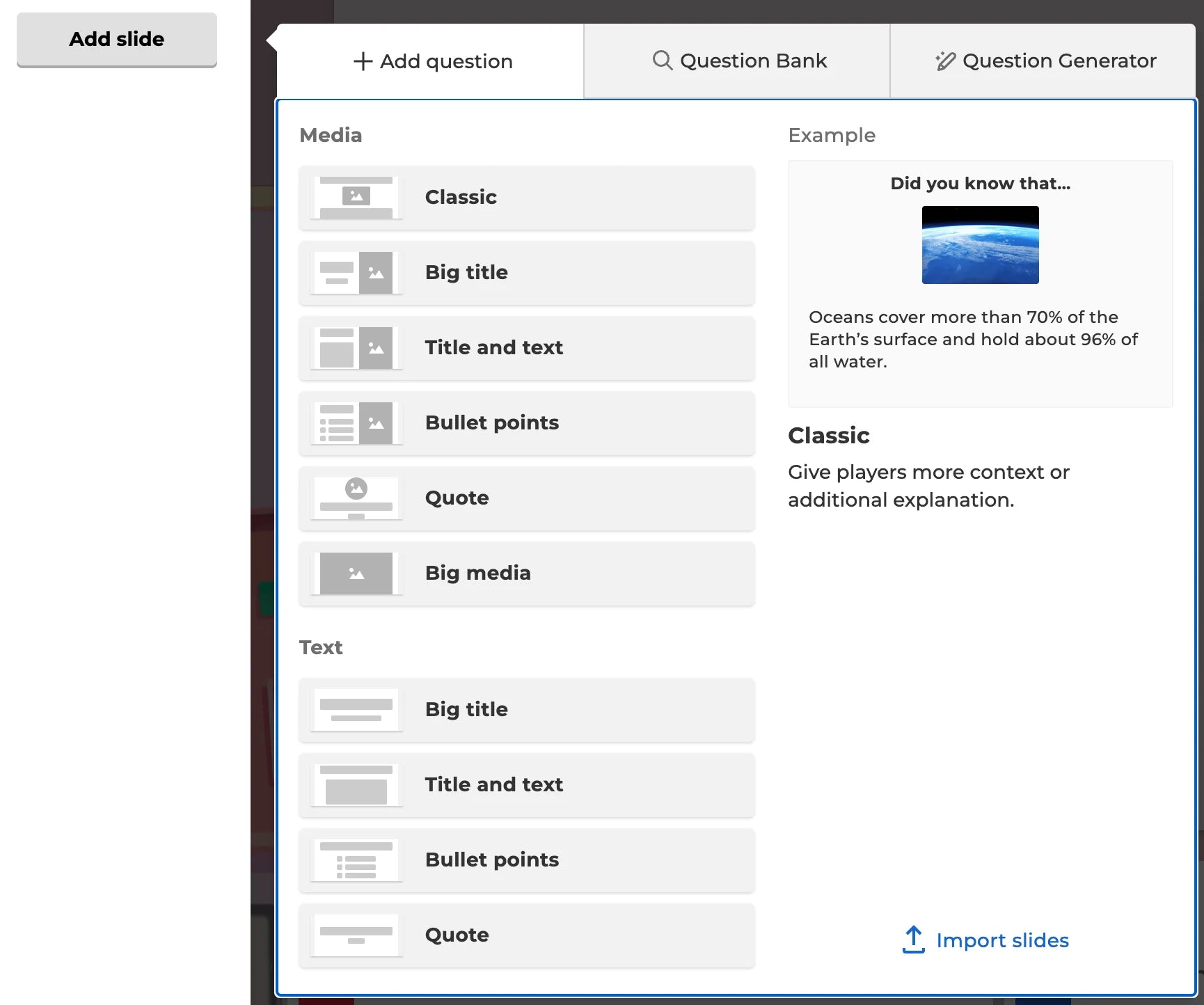The height and width of the screenshot is (1005, 1204).
Task: Click the Earth example image thumbnail
Action: 980,245
